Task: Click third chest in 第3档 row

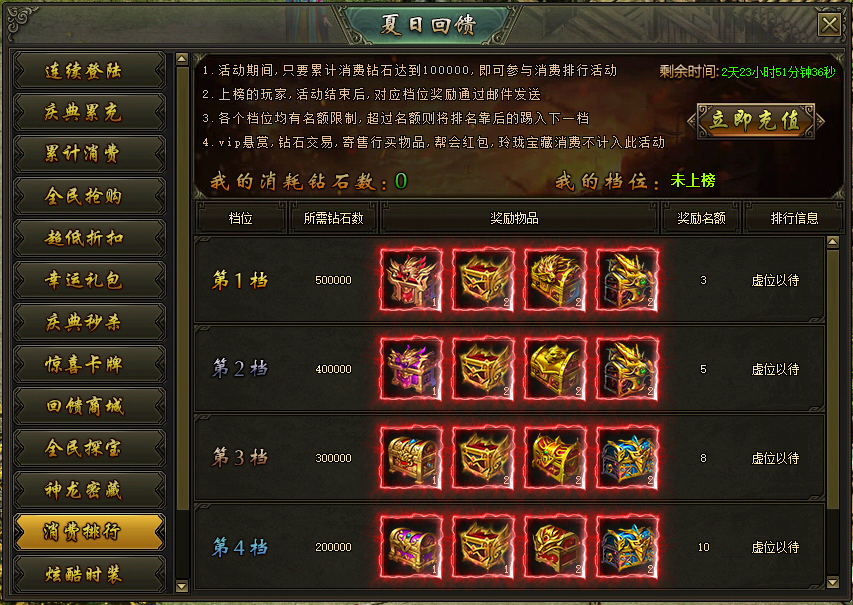Action: click(x=555, y=458)
